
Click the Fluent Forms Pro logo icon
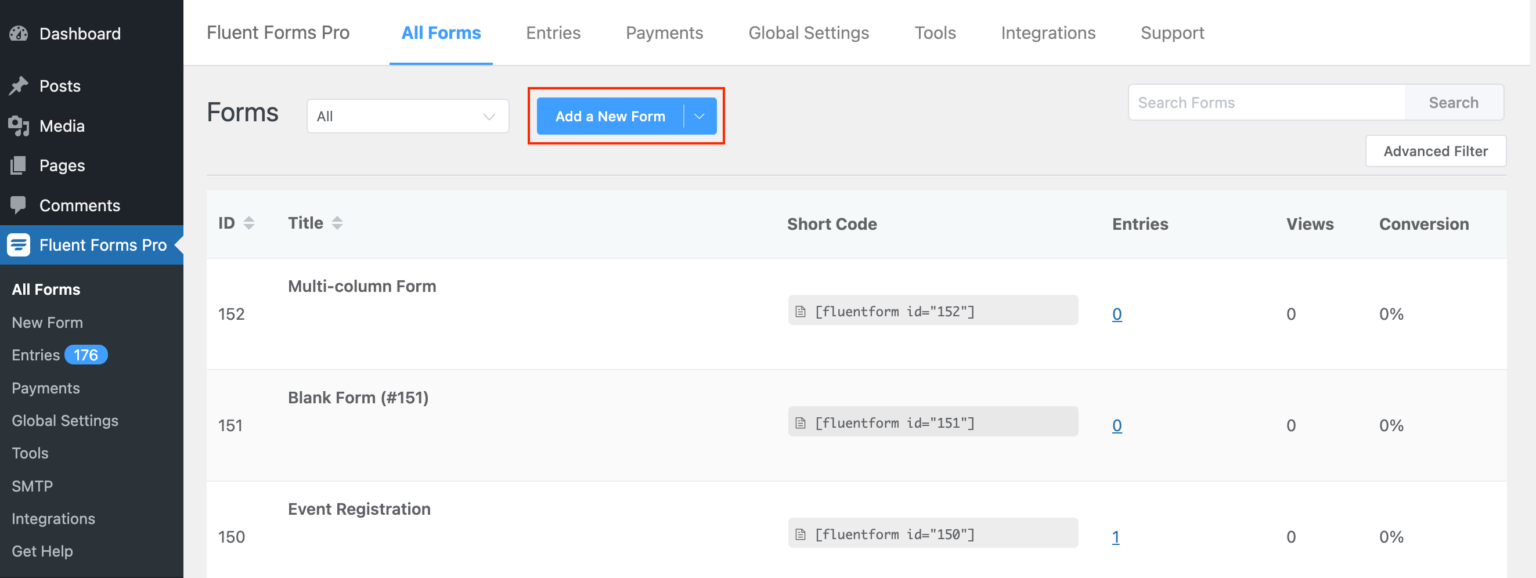[19, 245]
